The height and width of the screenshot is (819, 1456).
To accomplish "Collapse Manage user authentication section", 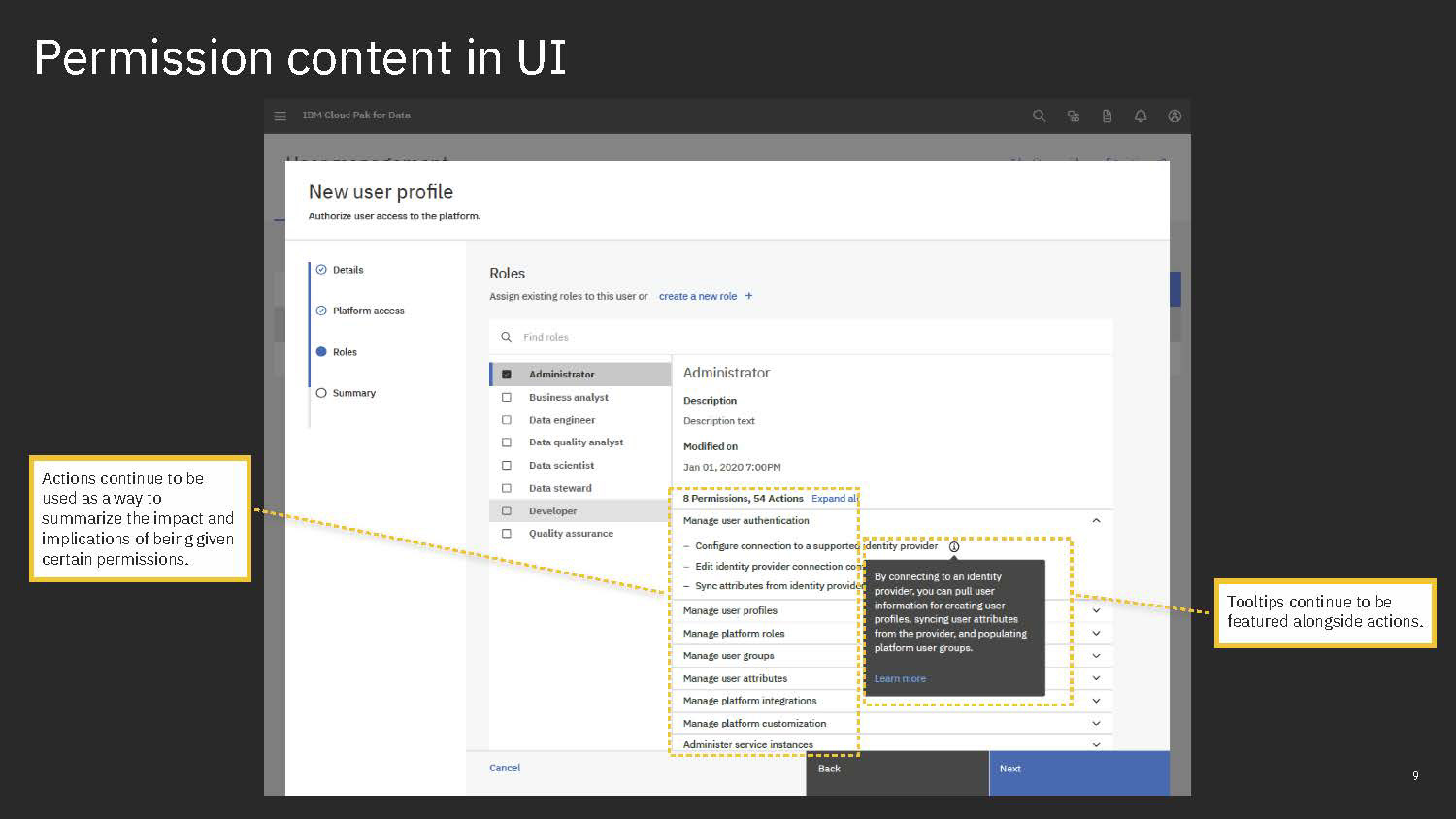I will pyautogui.click(x=1096, y=521).
